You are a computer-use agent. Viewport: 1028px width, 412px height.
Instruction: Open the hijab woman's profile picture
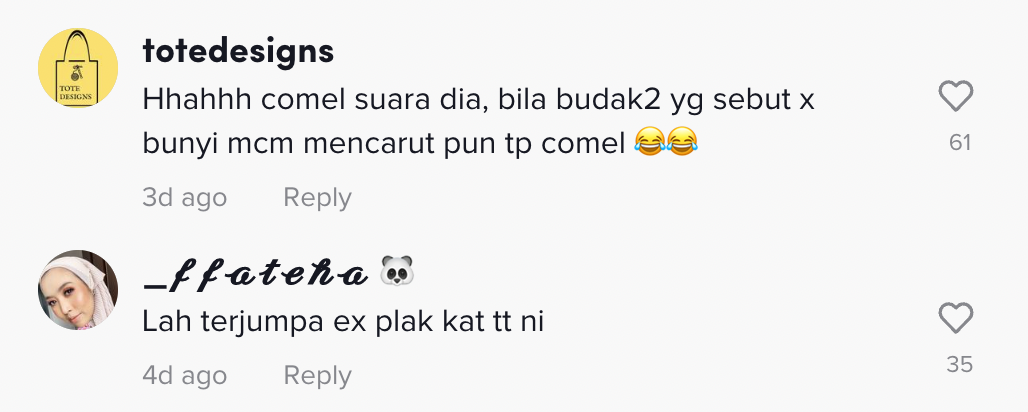click(78, 289)
